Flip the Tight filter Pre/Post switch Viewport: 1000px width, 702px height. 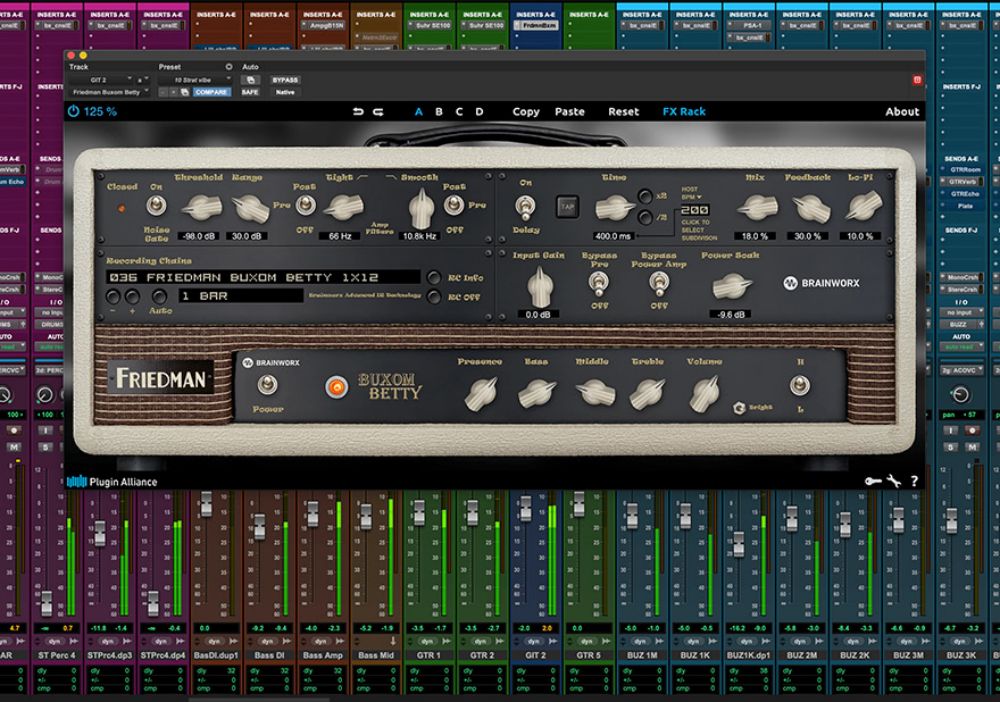(305, 205)
